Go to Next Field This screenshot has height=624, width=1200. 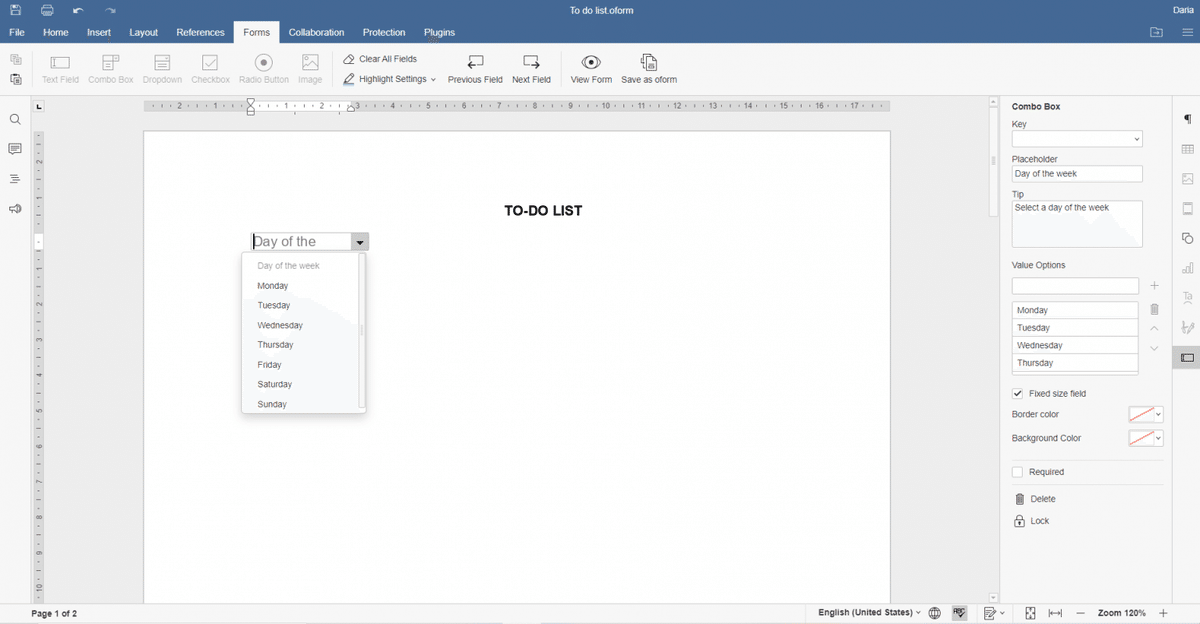(x=531, y=69)
